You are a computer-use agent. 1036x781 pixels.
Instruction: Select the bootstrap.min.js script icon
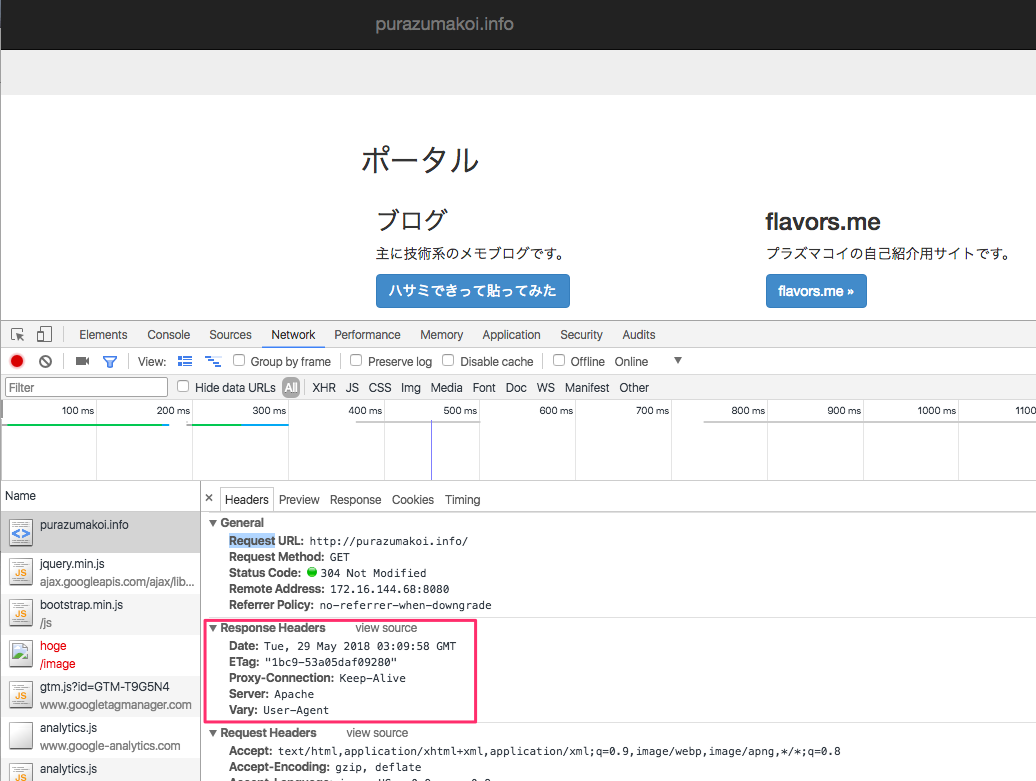20,613
